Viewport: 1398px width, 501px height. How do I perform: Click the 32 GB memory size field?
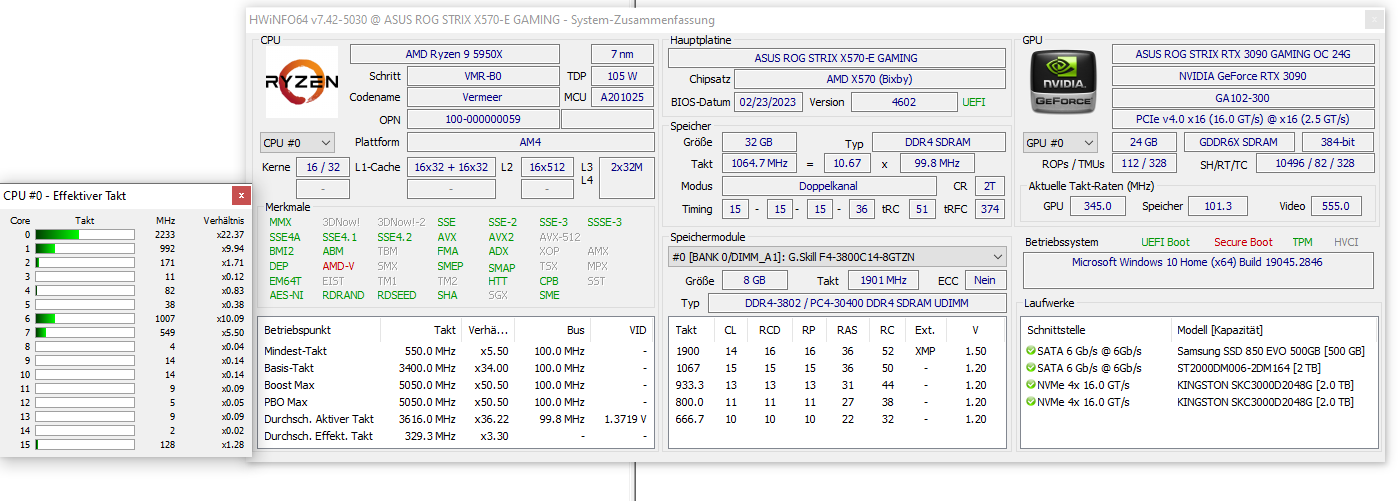759,143
